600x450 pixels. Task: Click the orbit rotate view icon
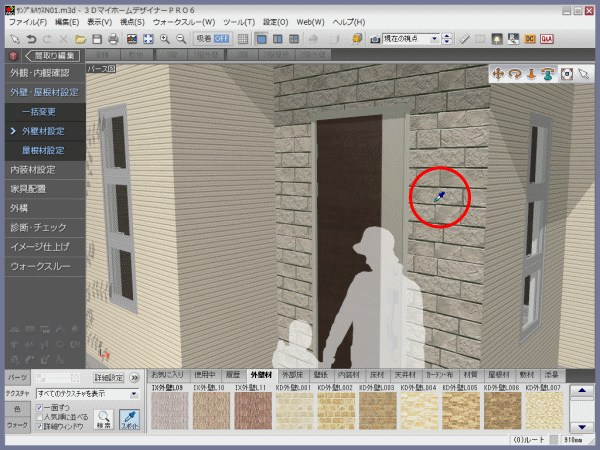click(514, 74)
